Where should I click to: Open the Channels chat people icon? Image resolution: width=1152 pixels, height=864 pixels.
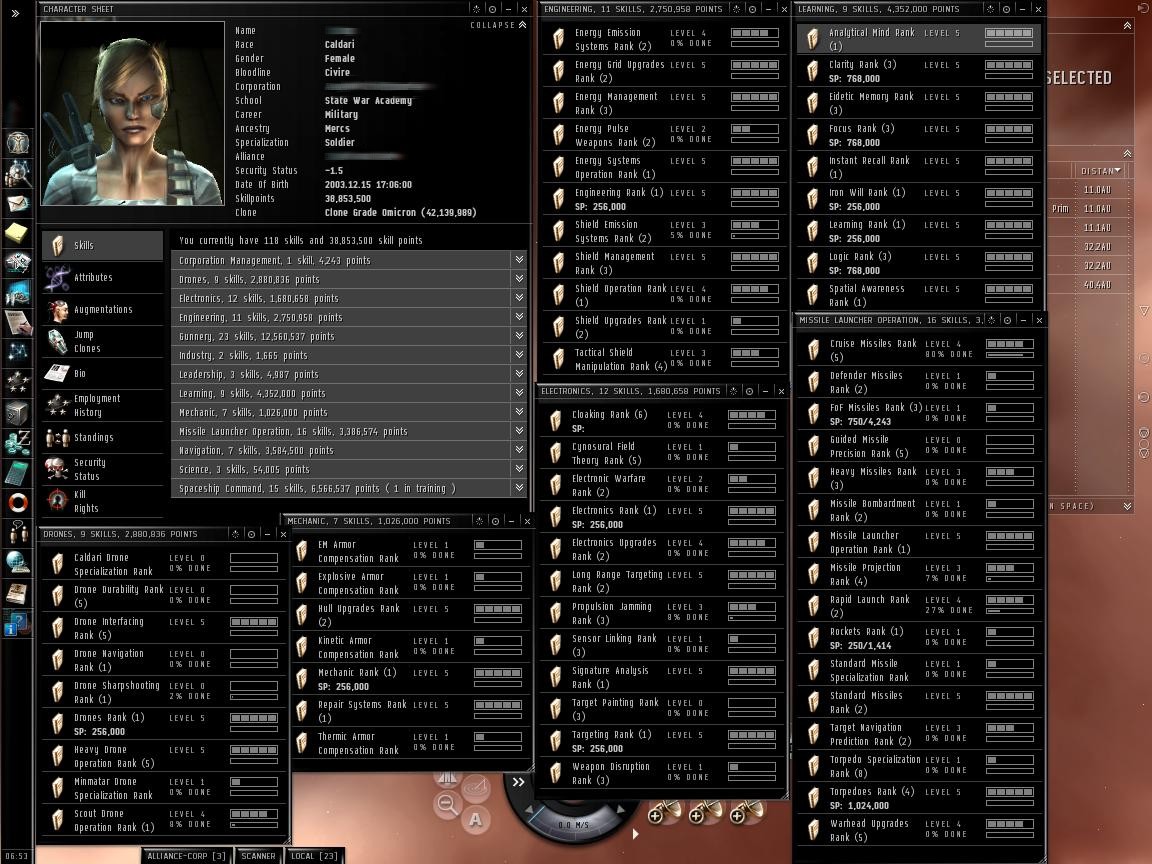[17, 532]
